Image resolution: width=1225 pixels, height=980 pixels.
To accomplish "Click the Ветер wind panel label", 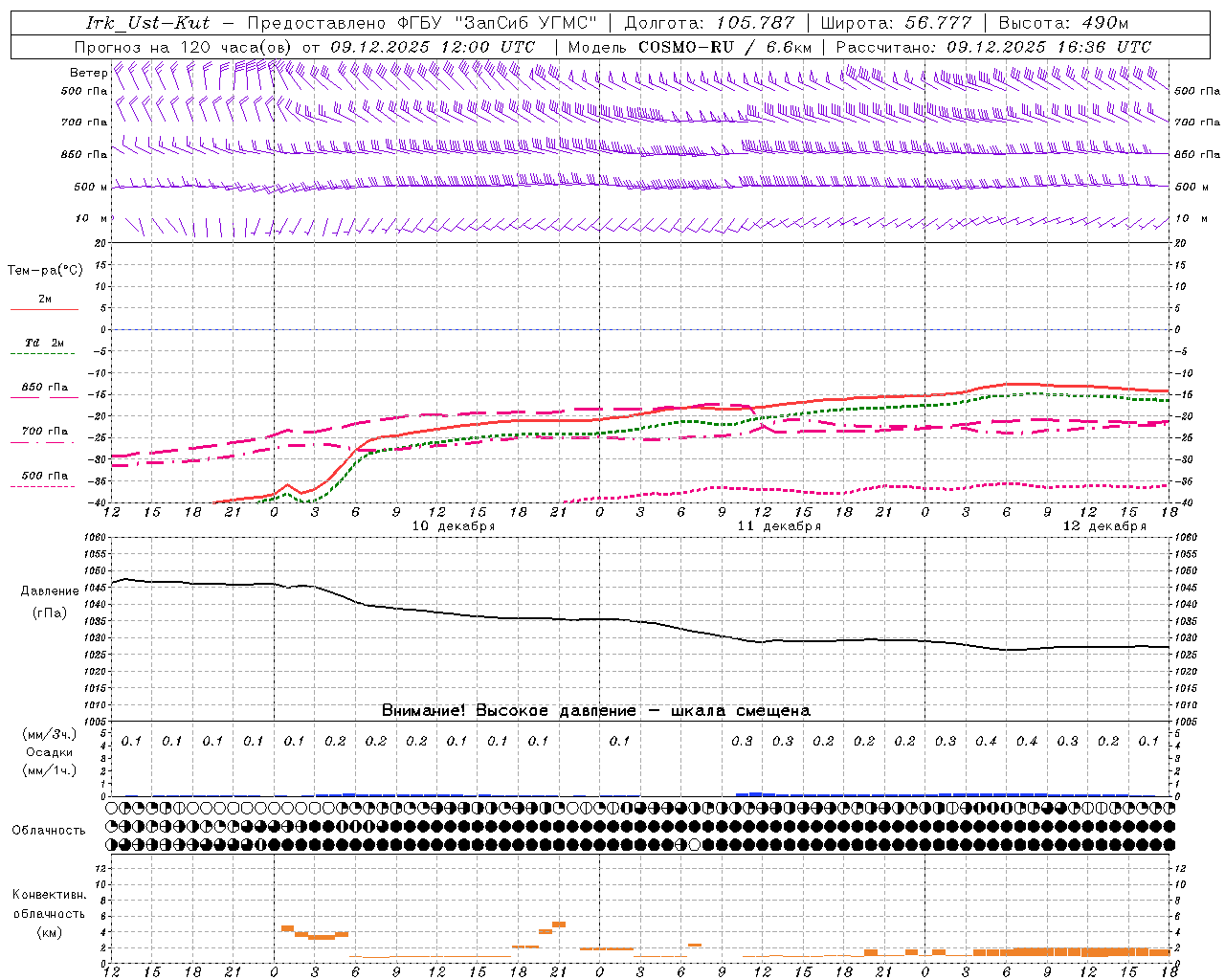I will [x=88, y=73].
